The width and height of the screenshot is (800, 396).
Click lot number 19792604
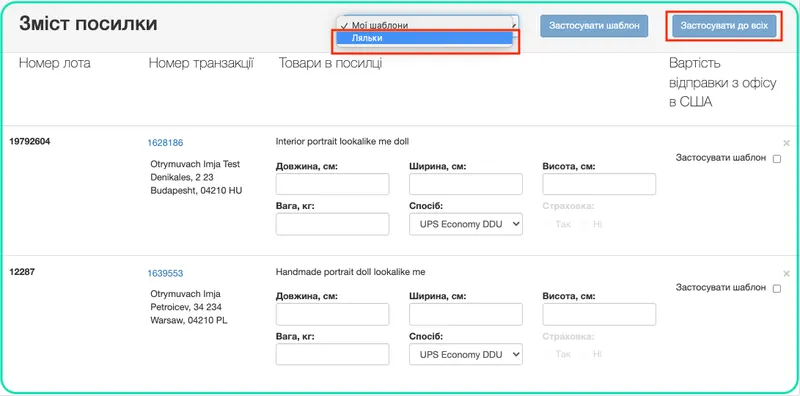[x=30, y=142]
